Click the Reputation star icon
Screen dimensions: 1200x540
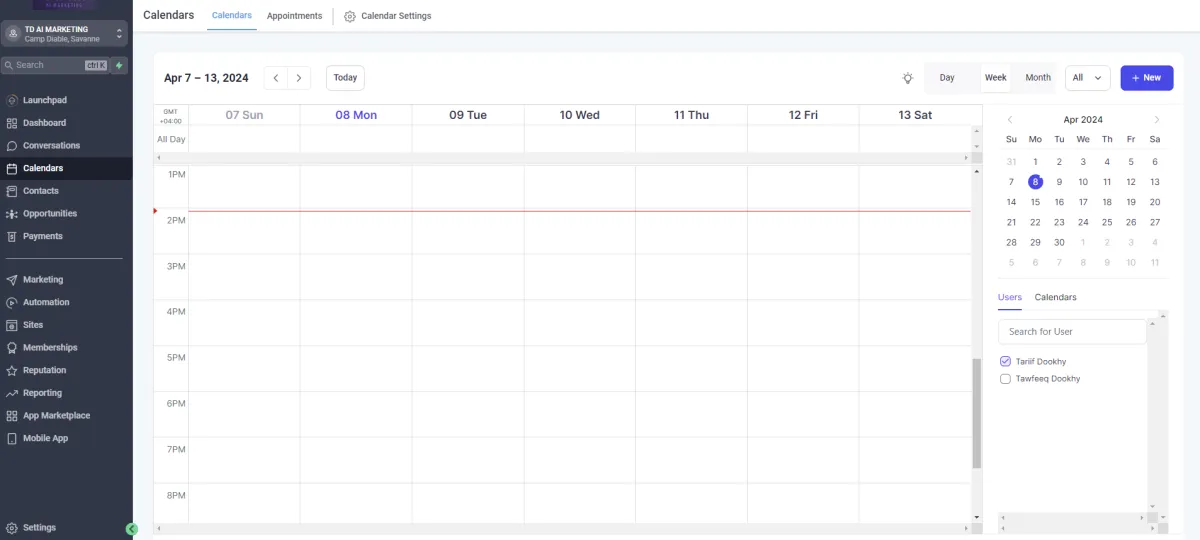tap(12, 370)
